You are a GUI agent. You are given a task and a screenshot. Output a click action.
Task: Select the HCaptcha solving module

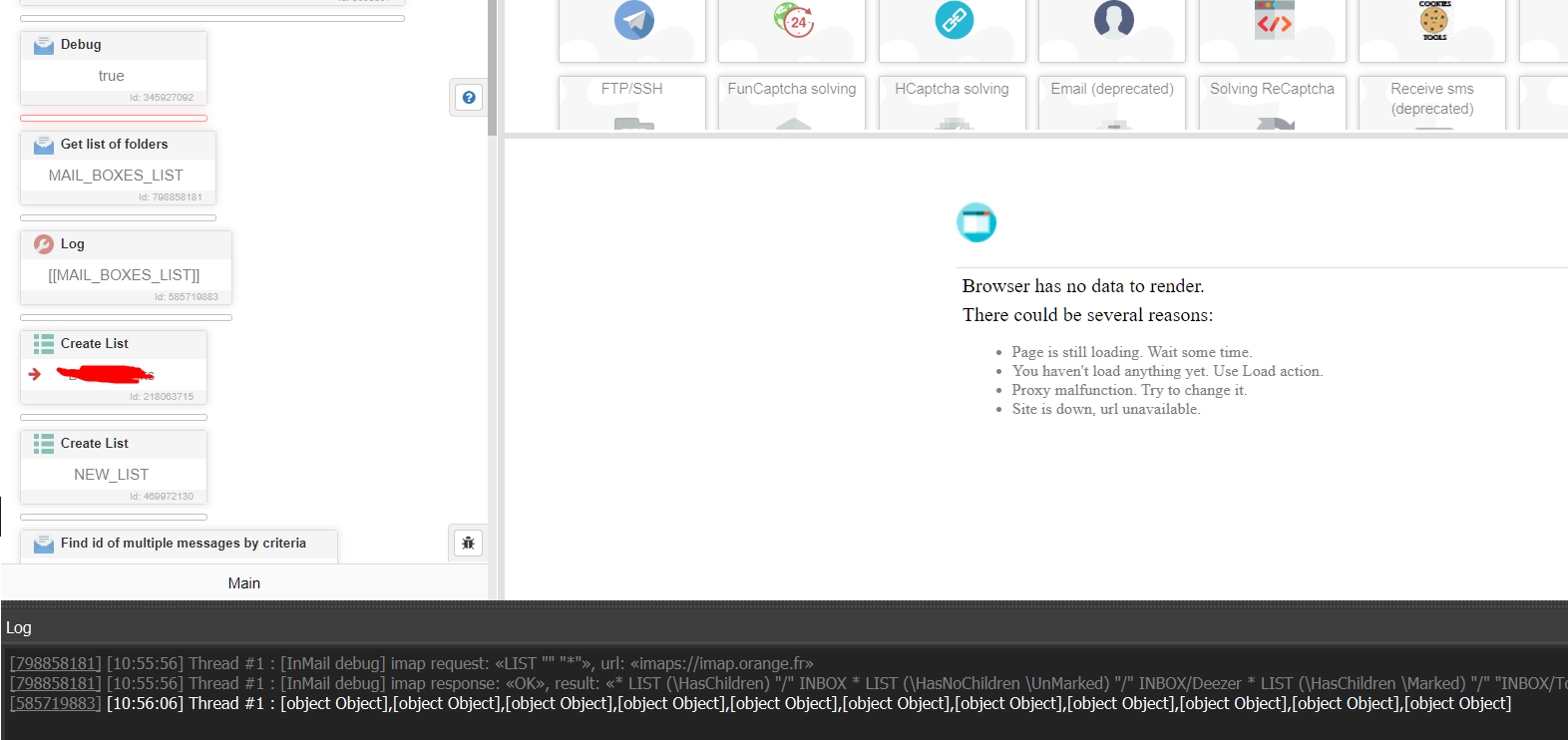pyautogui.click(x=953, y=102)
